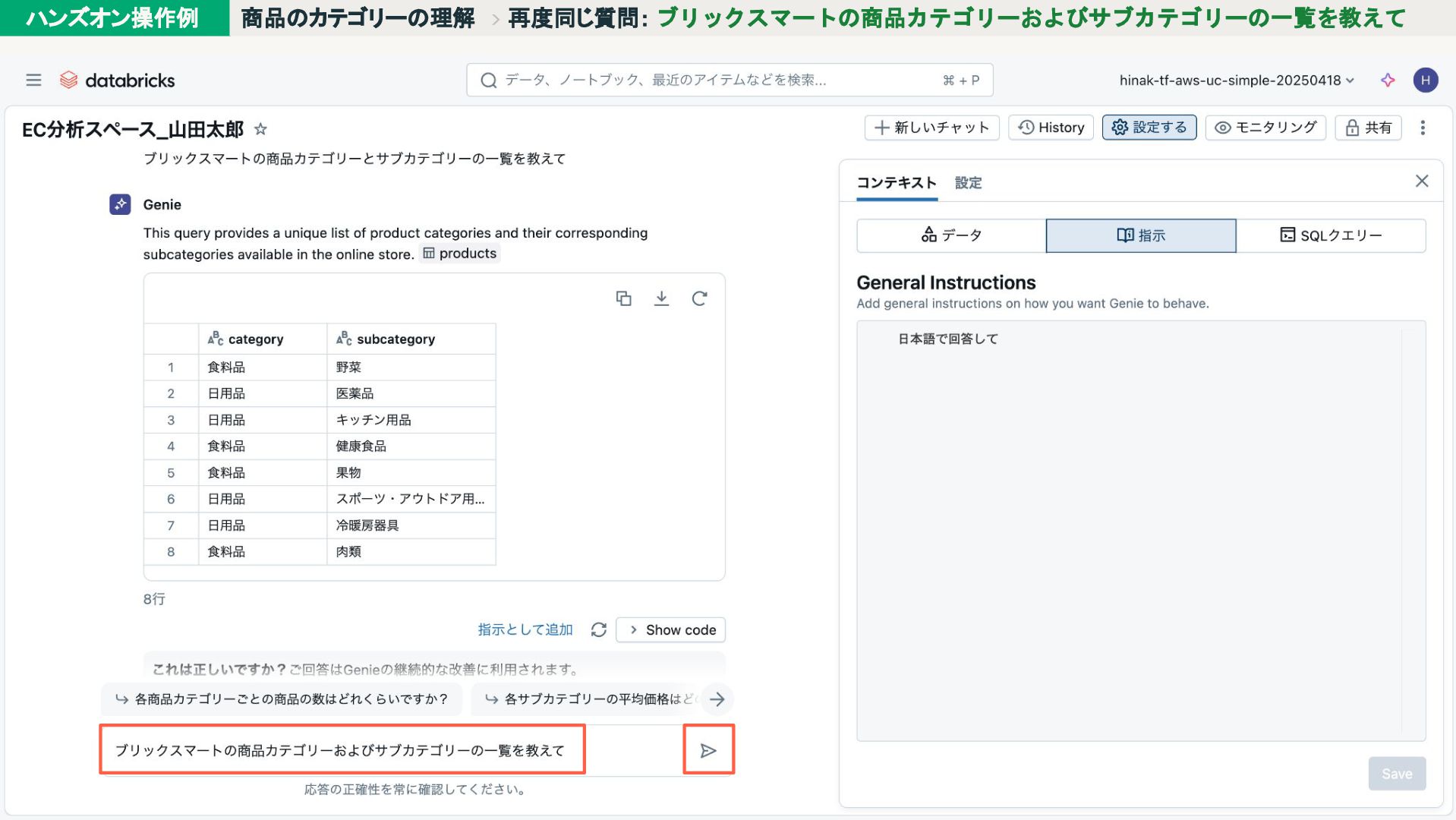Image resolution: width=1456 pixels, height=820 pixels.
Task: Pick the 各商品カテゴリーごとの商品の数 suggestion
Action: [x=282, y=699]
